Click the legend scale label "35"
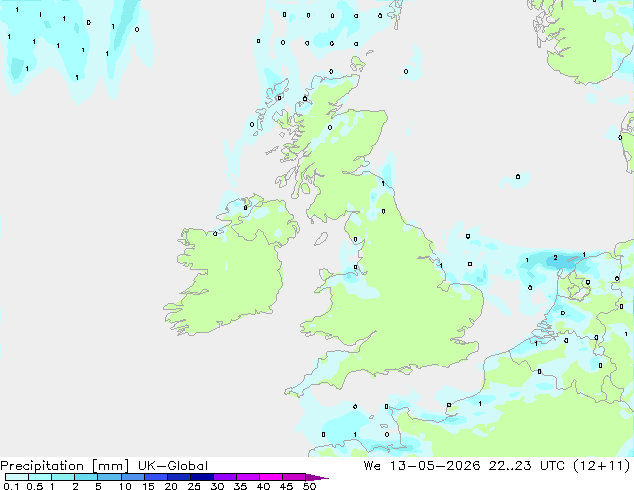The image size is (634, 490). [240, 486]
